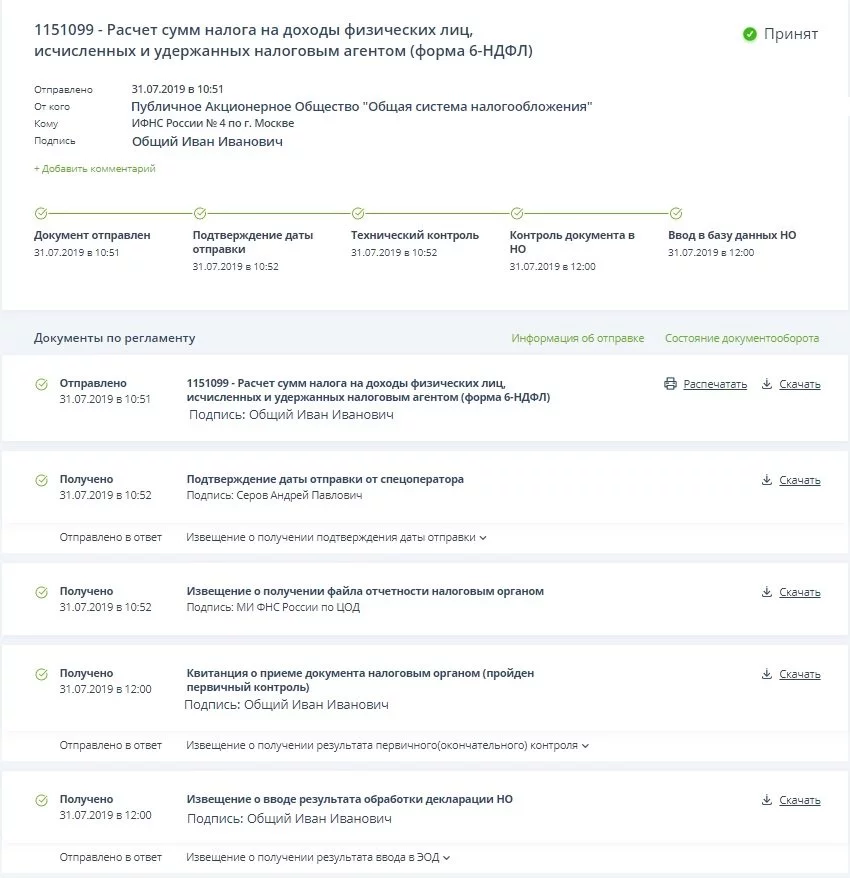850x878 pixels.
Task: Open Состояние документооборота tab
Action: tap(741, 338)
